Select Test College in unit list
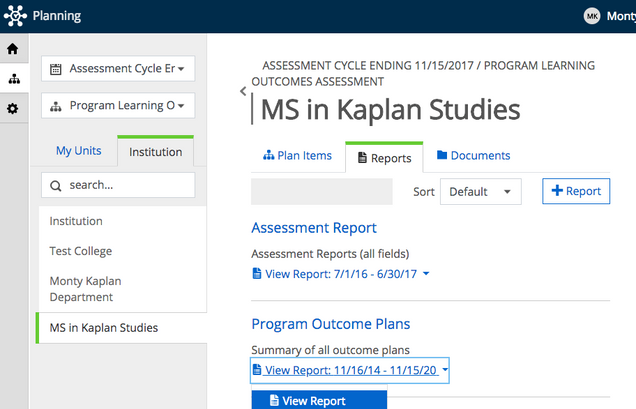This screenshot has height=409, width=636. pyautogui.click(x=81, y=251)
